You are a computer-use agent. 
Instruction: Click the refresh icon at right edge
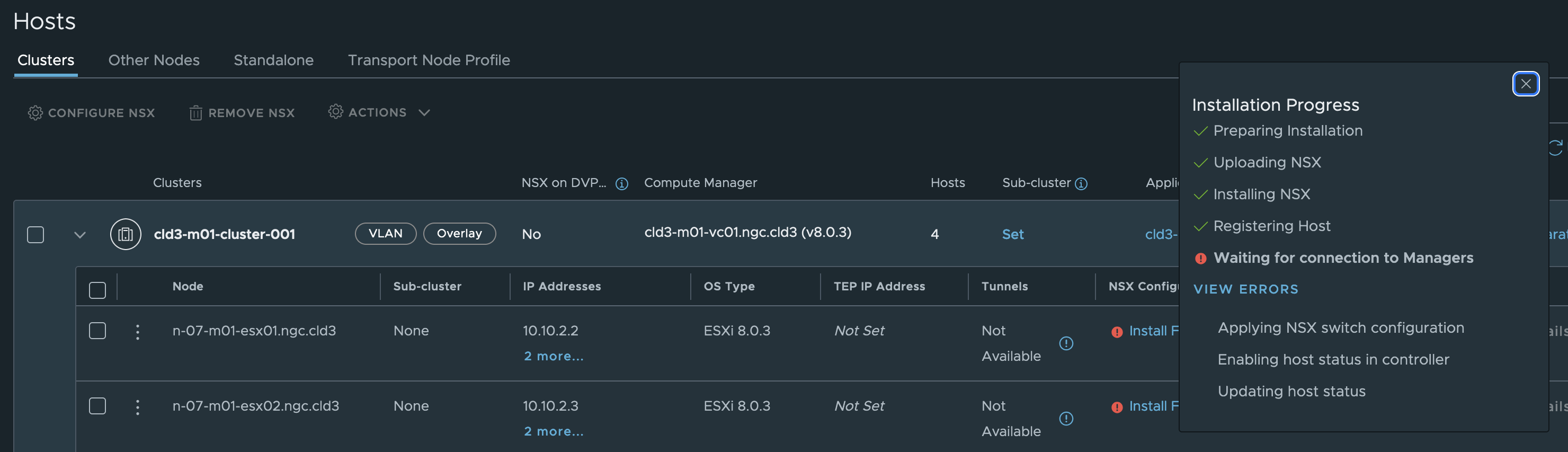click(1556, 147)
